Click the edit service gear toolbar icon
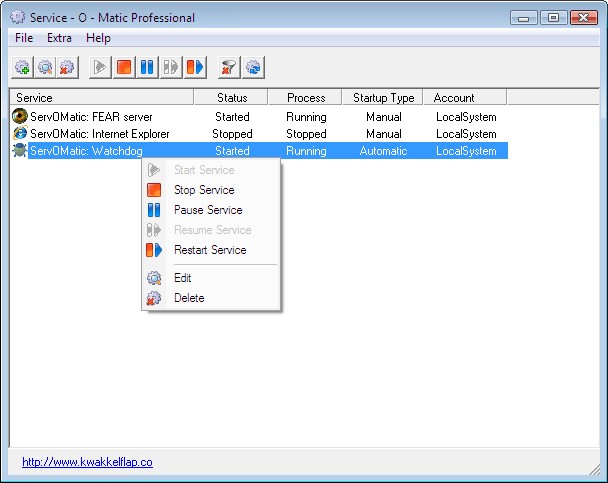The height and width of the screenshot is (483, 608). [x=45, y=67]
